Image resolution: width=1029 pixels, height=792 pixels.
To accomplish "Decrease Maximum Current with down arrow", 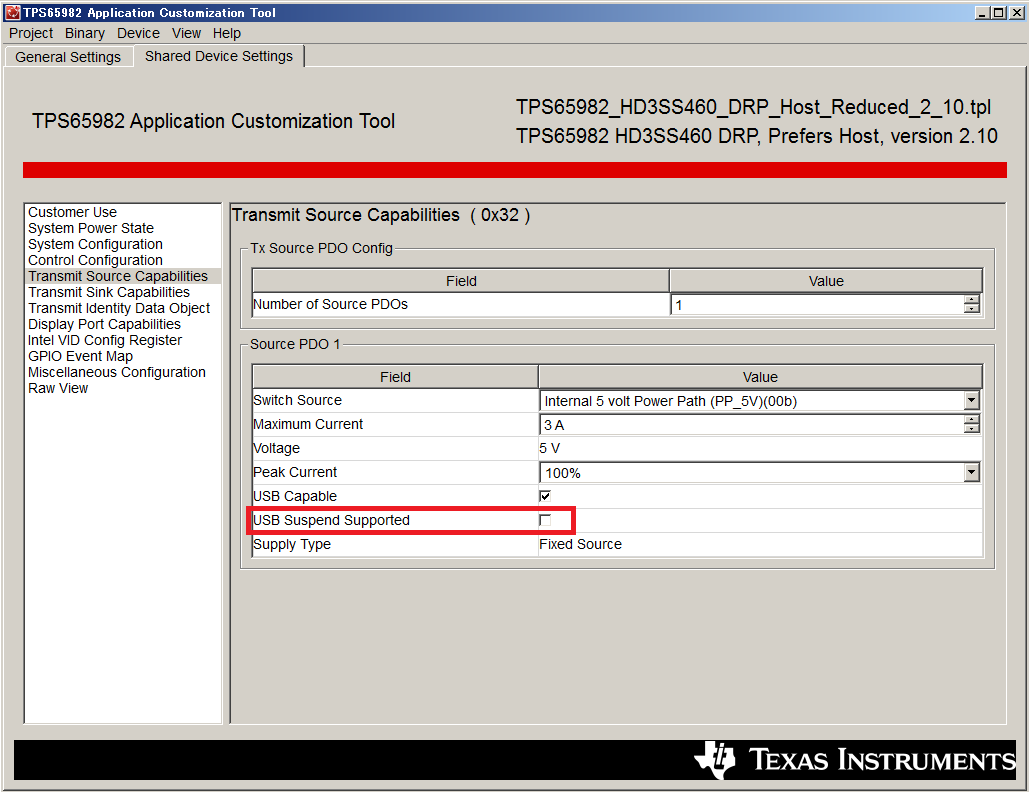I will (x=972, y=429).
